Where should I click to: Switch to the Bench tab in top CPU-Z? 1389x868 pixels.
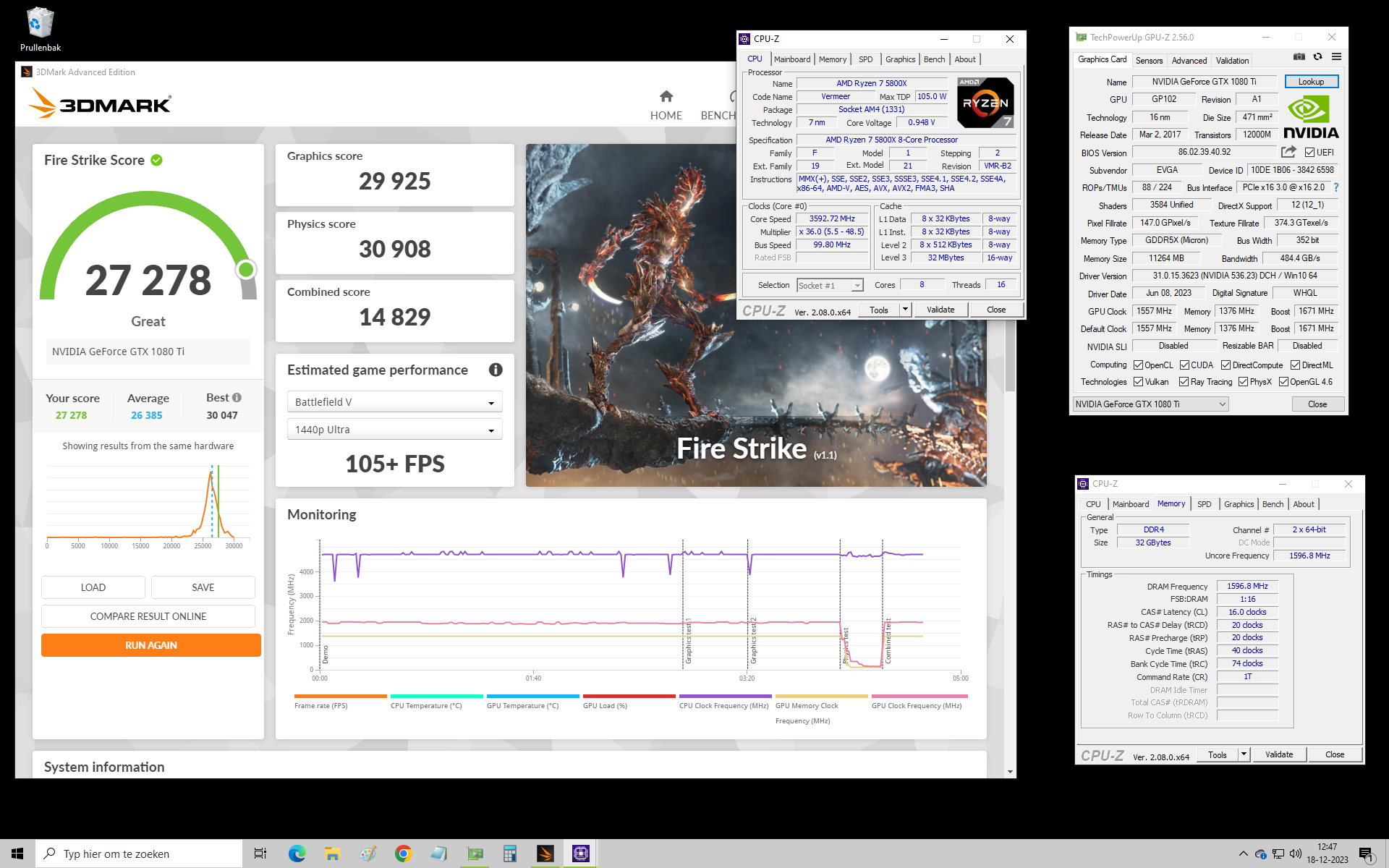934,59
